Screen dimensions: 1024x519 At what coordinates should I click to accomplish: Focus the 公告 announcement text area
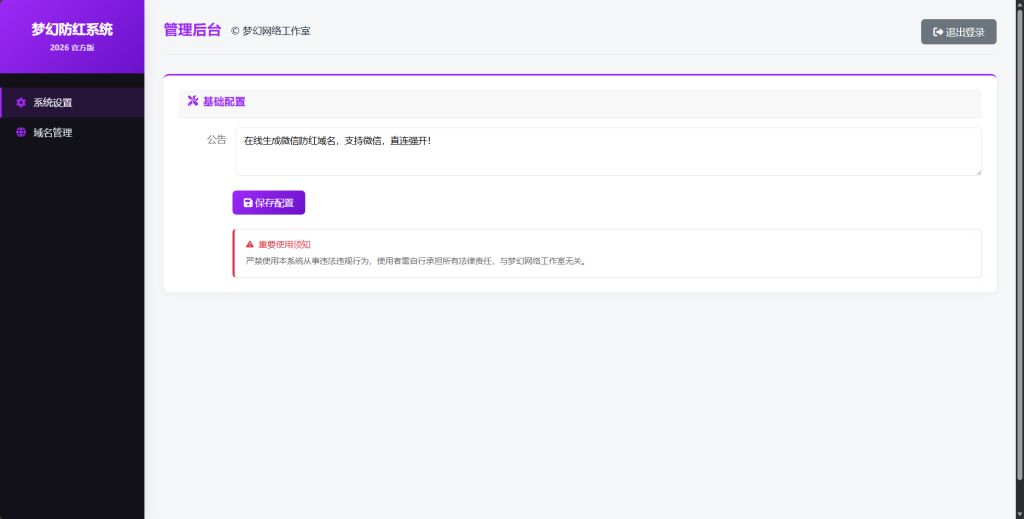pos(608,152)
